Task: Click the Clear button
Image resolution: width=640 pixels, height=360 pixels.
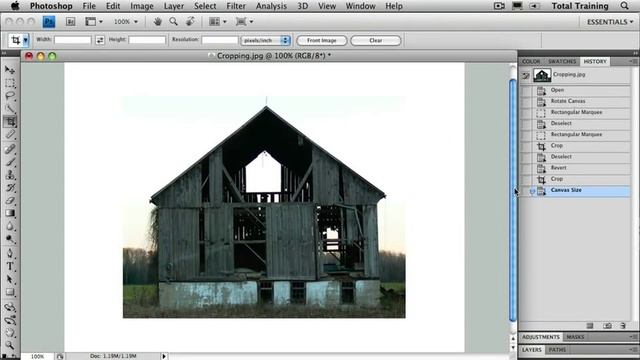Action: [x=376, y=40]
